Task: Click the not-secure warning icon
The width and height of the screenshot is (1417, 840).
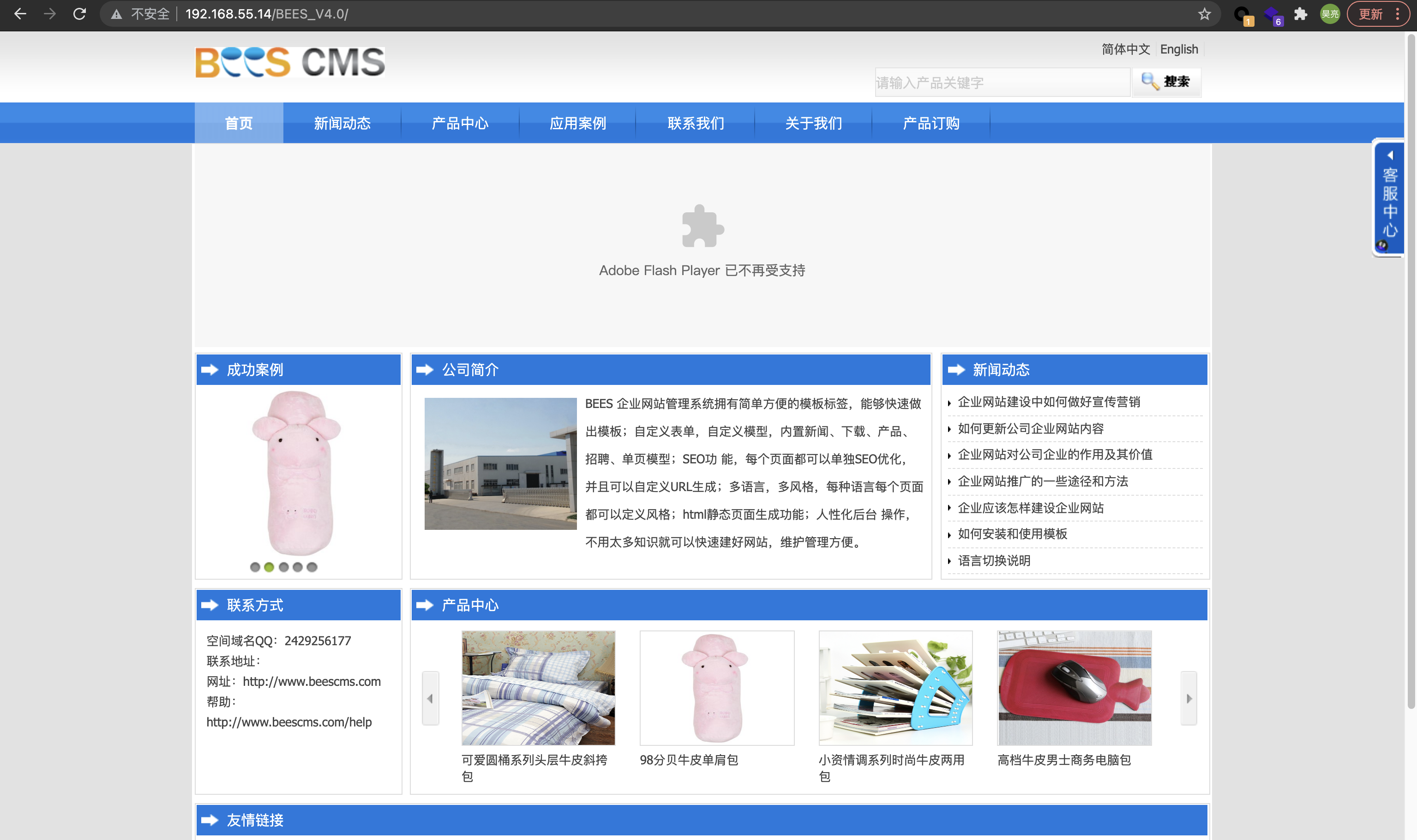Action: click(x=117, y=15)
